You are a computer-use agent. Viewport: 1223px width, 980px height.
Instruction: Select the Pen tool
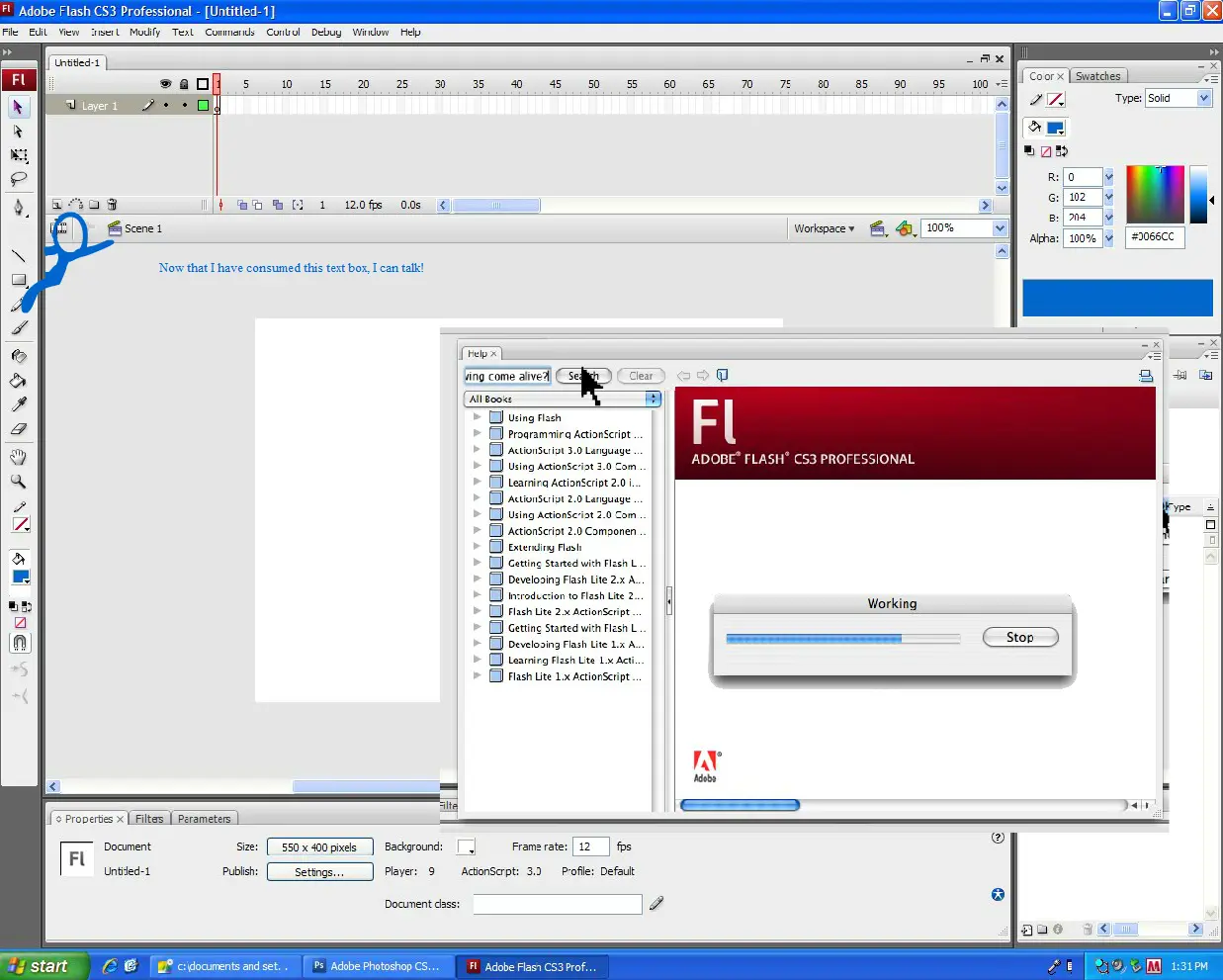click(18, 208)
